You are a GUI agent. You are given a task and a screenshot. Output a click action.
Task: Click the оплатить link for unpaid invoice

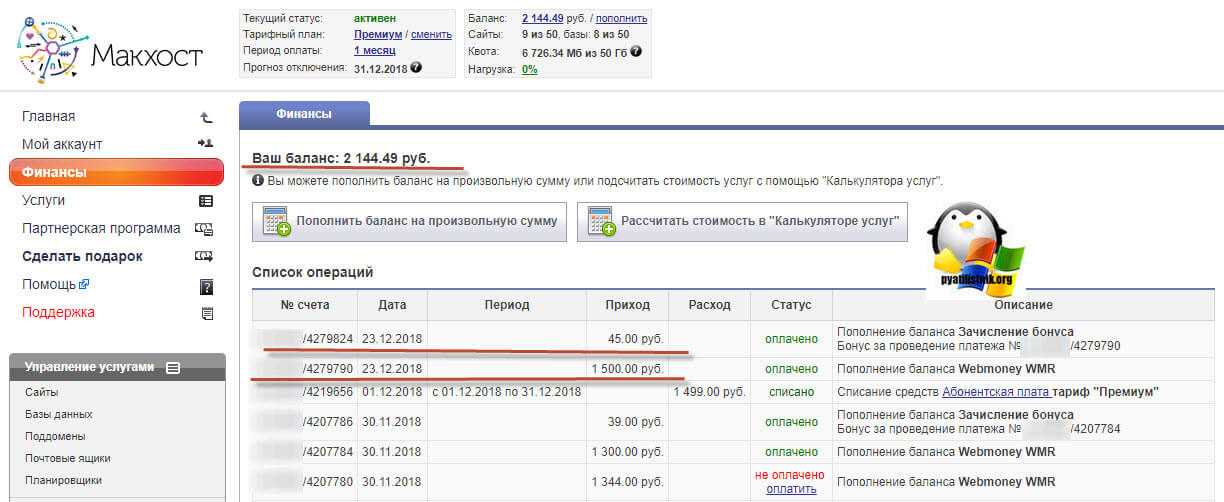(790, 489)
